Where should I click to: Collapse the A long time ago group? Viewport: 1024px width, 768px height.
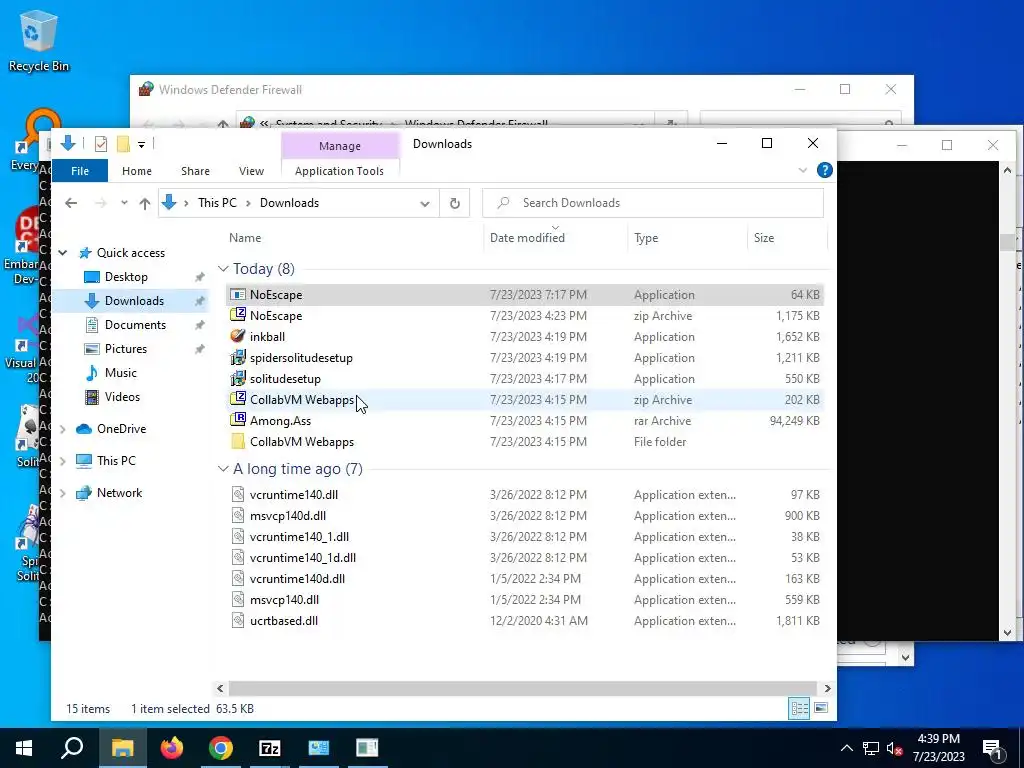click(x=223, y=469)
